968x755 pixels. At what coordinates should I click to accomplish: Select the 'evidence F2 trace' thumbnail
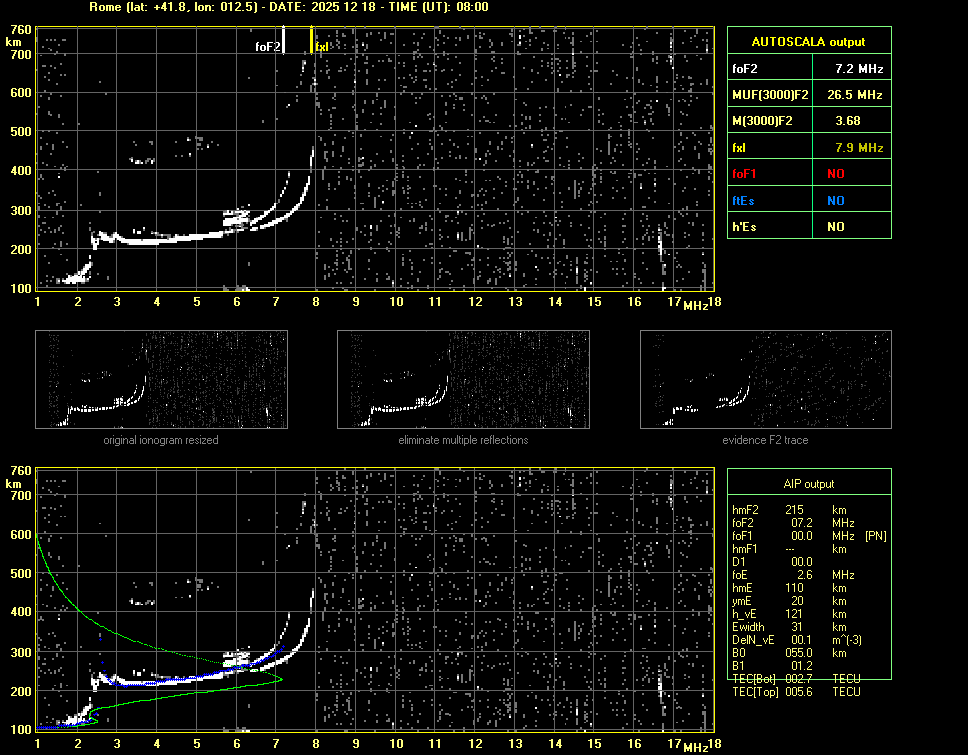(765, 379)
